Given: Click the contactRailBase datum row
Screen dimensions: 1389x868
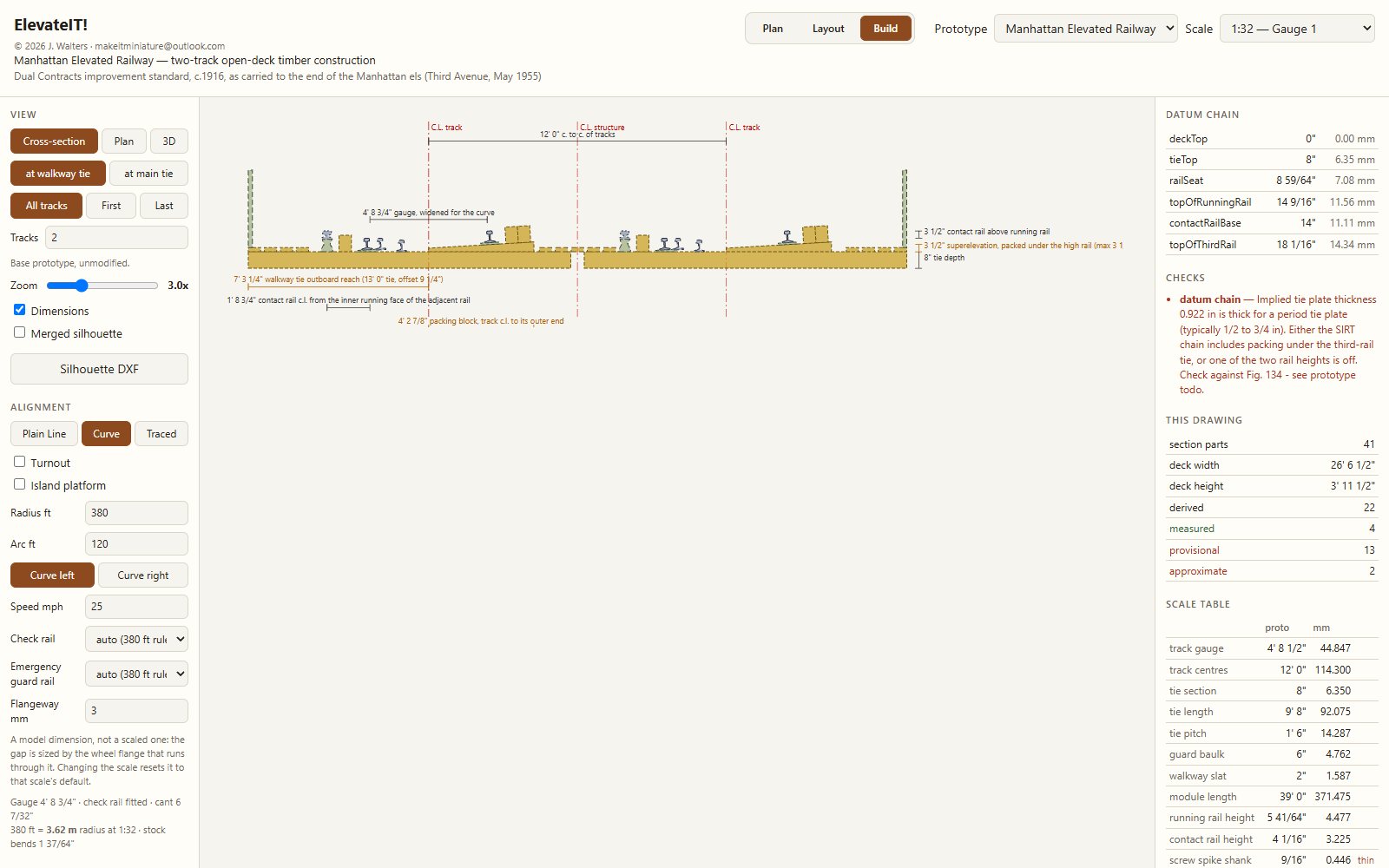Looking at the screenshot, I should 1272,223.
